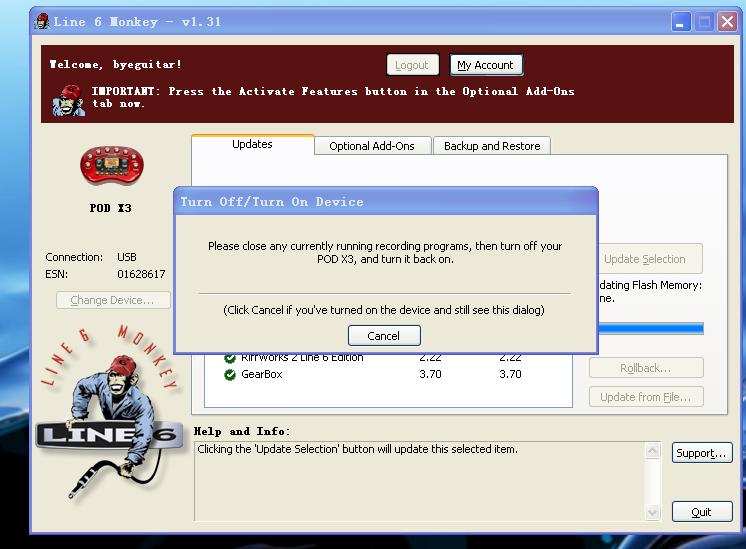Screen dimensions: 746x549
Task: Select the RiffWorks 2 Line 6 Edition row
Action: [388, 358]
